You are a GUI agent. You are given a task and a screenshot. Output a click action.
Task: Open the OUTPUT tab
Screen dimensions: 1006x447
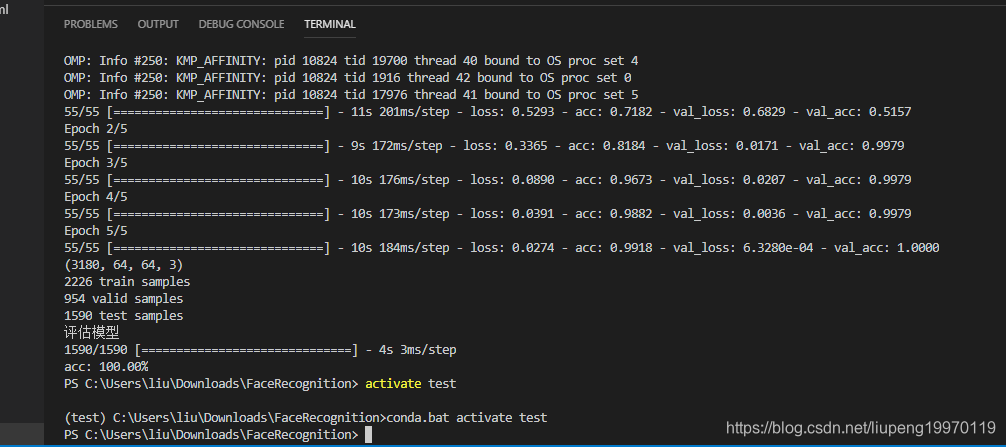[158, 24]
